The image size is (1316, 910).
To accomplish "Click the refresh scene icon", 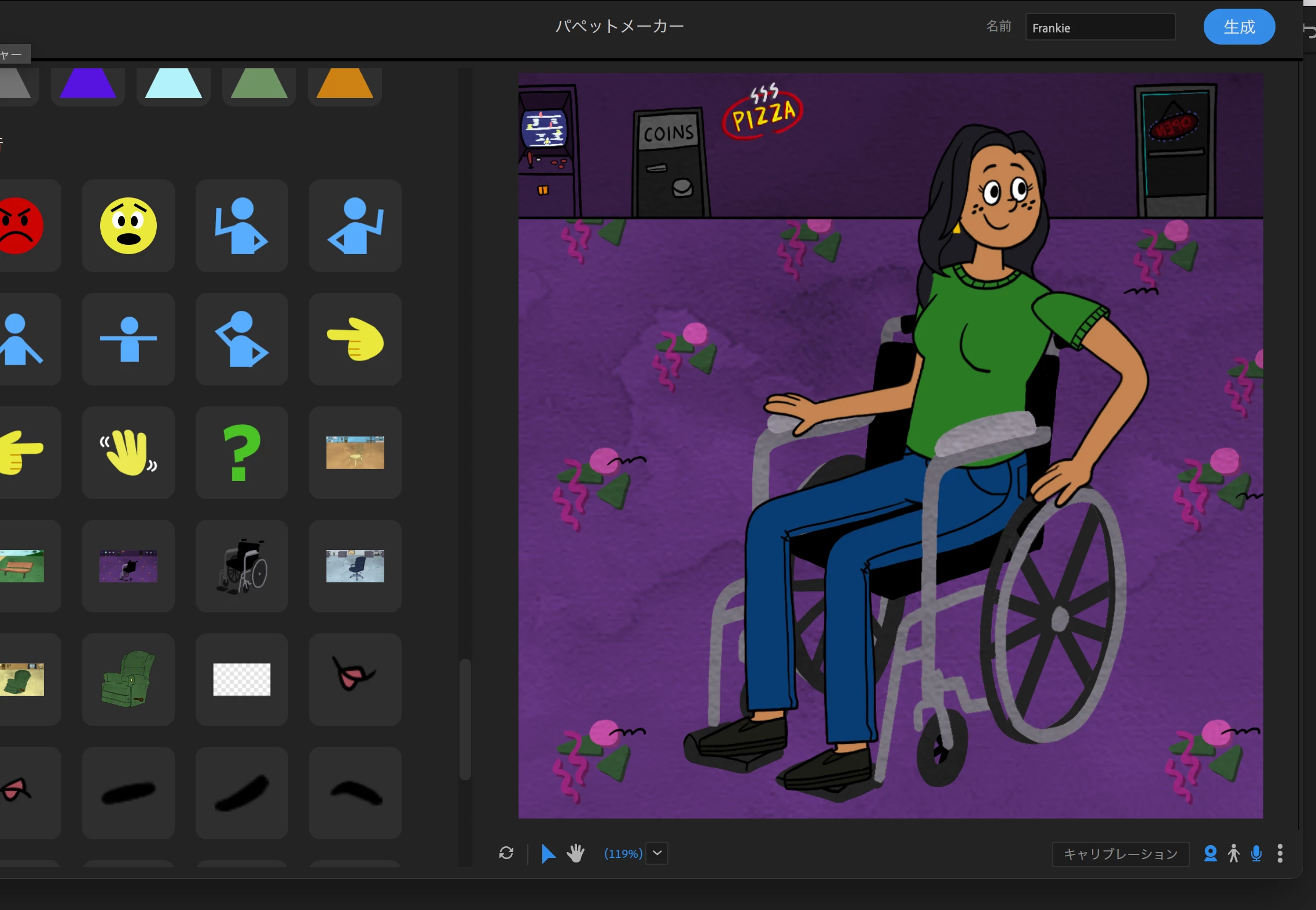I will coord(506,853).
